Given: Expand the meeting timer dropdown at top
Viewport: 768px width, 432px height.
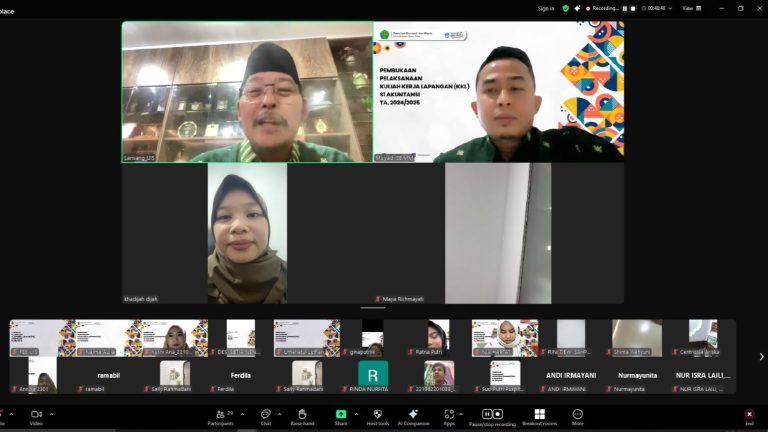Looking at the screenshot, I should pyautogui.click(x=670, y=8).
